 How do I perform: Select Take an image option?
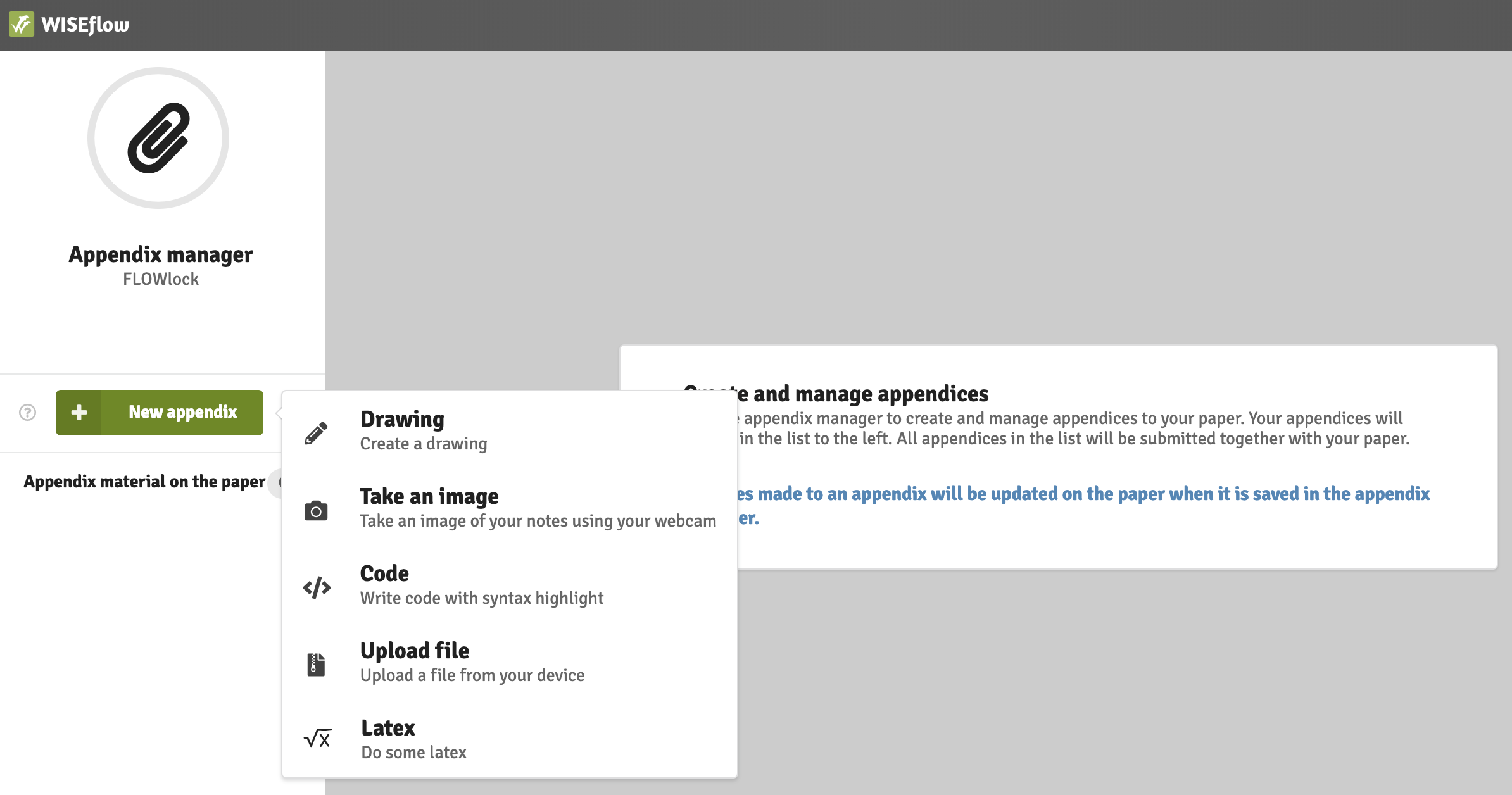510,508
